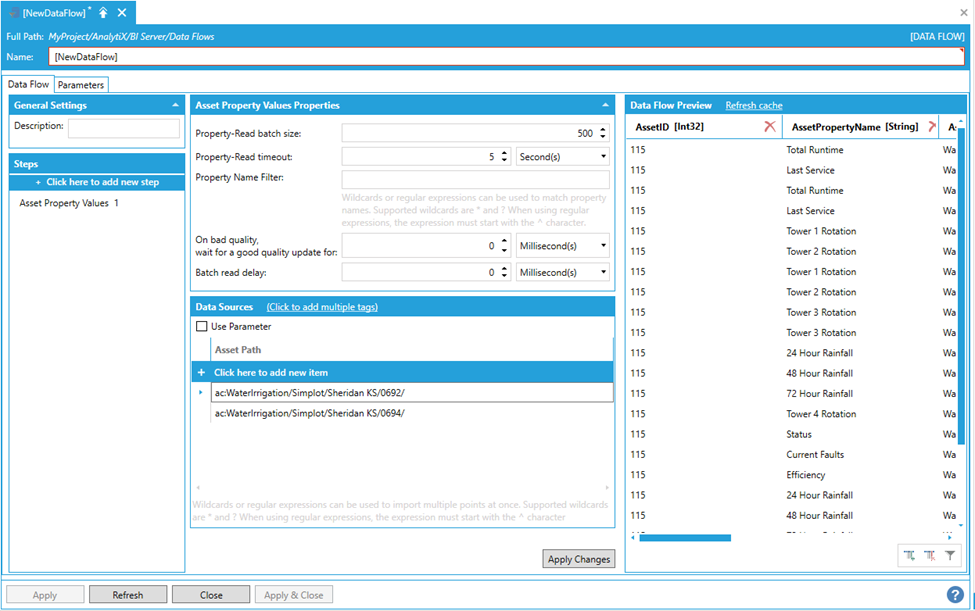Screen dimensions: 975x611
Task: Click the plus icon to add new item
Action: click(201, 372)
